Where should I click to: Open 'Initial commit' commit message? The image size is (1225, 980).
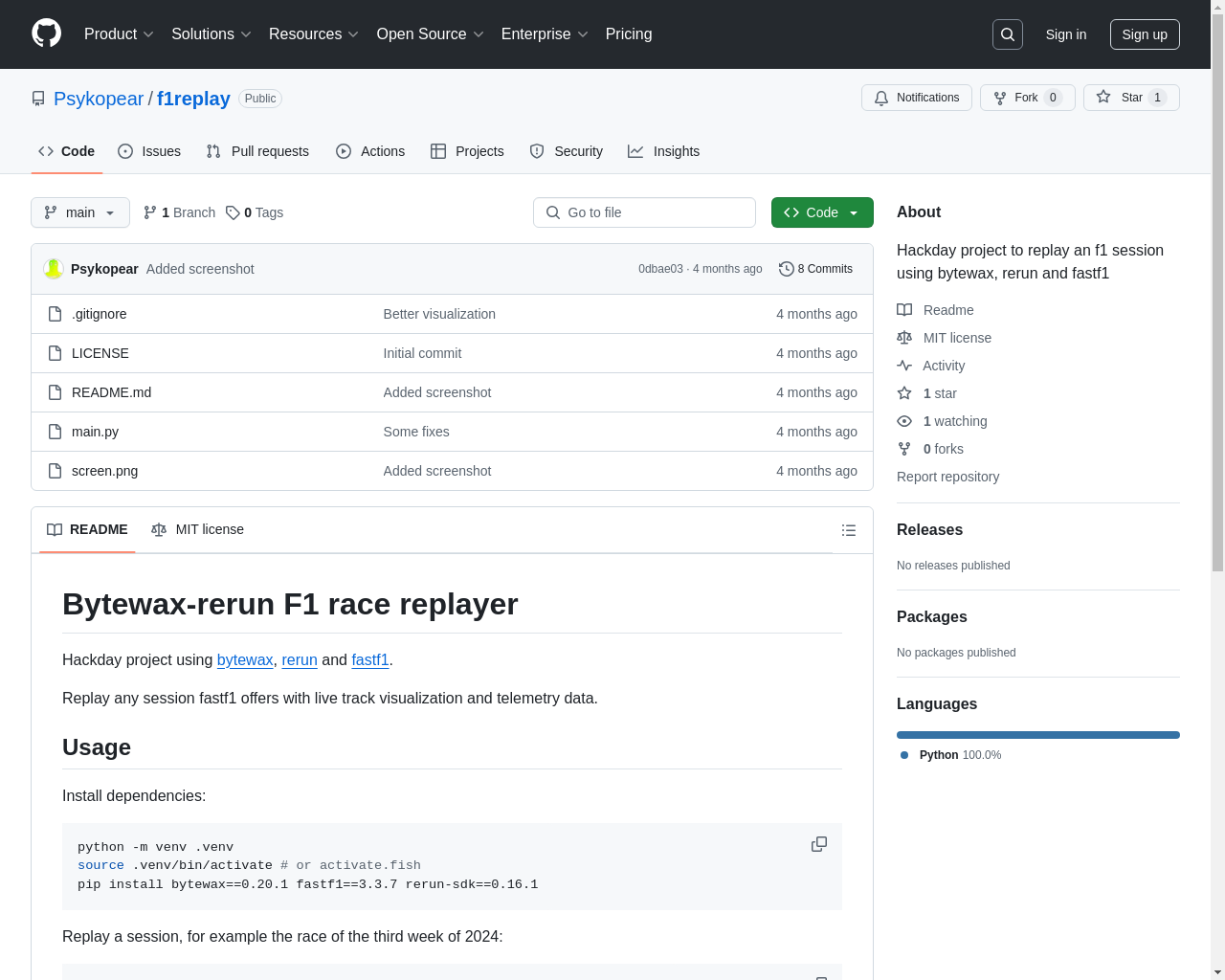click(x=422, y=353)
